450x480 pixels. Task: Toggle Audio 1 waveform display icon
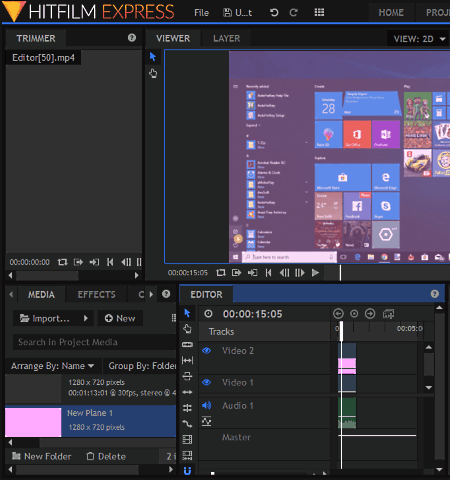click(207, 421)
